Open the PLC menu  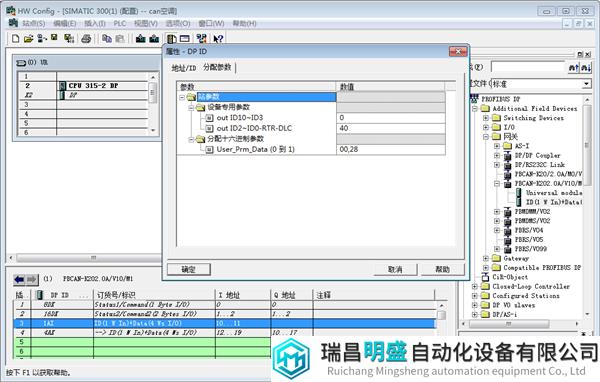tap(120, 23)
